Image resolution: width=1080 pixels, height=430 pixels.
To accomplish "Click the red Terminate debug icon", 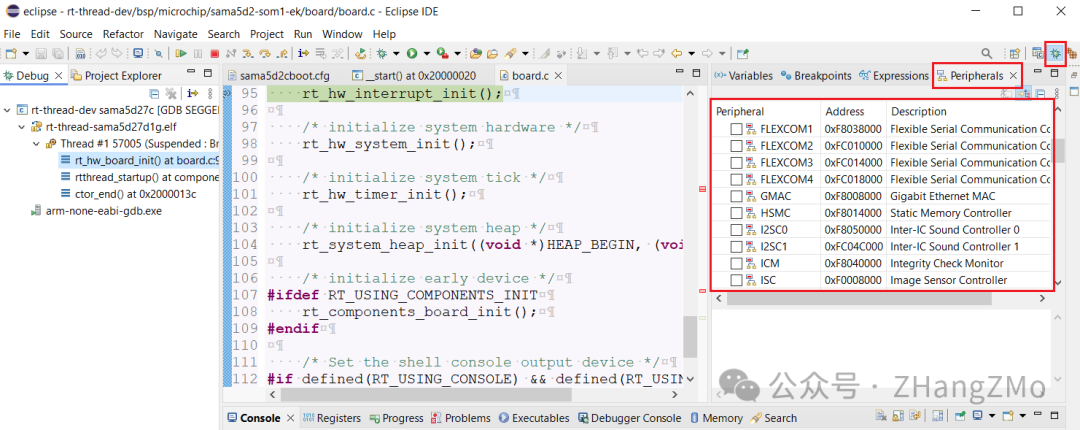I will [x=214, y=53].
